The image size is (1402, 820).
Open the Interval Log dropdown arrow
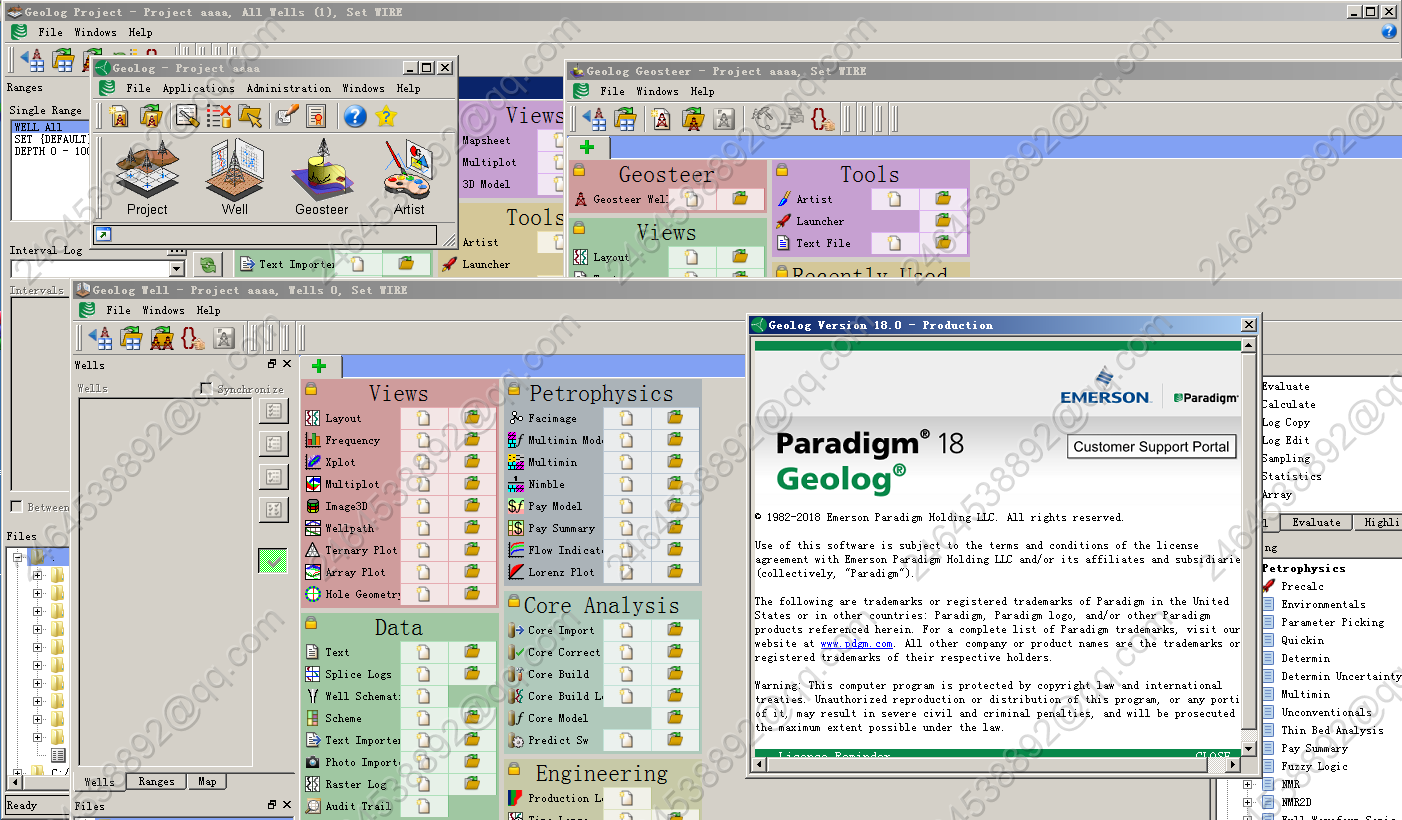pos(177,268)
